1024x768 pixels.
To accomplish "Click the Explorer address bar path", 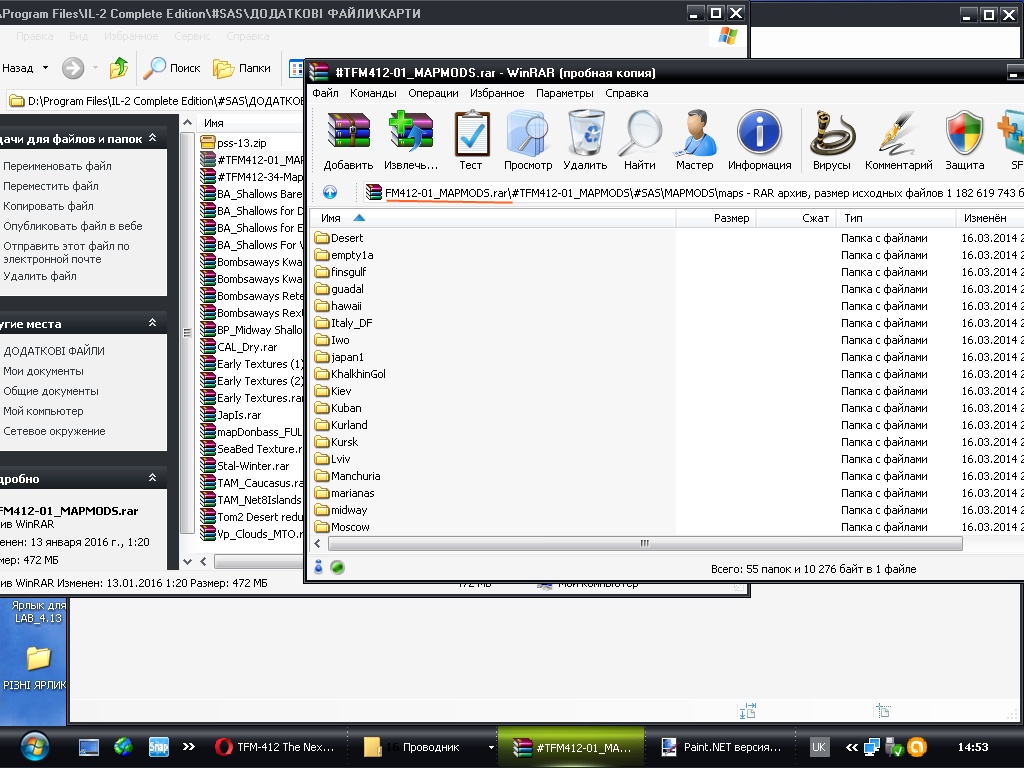I will [x=155, y=101].
